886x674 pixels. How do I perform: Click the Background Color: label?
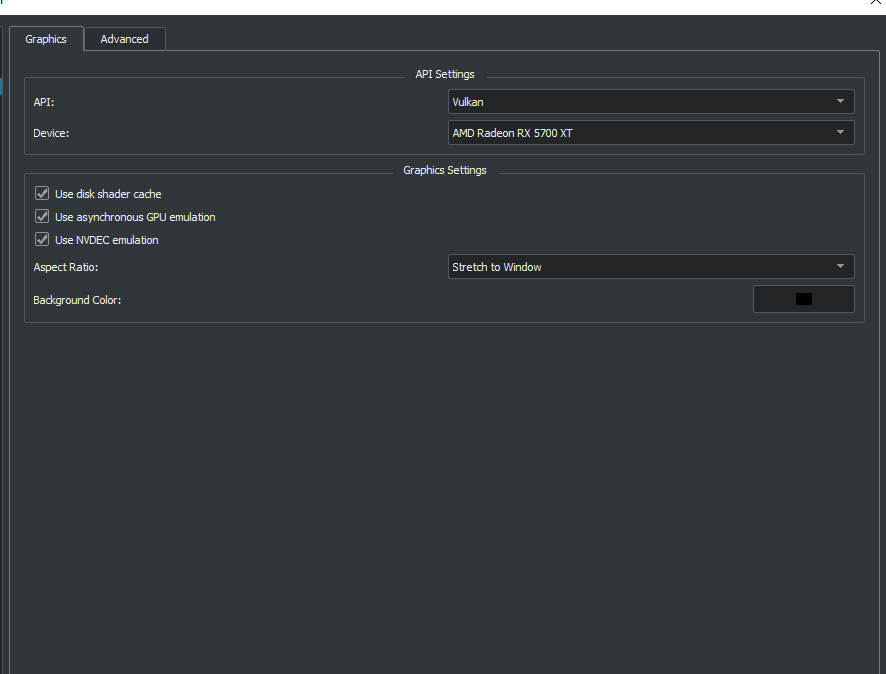[x=77, y=300]
